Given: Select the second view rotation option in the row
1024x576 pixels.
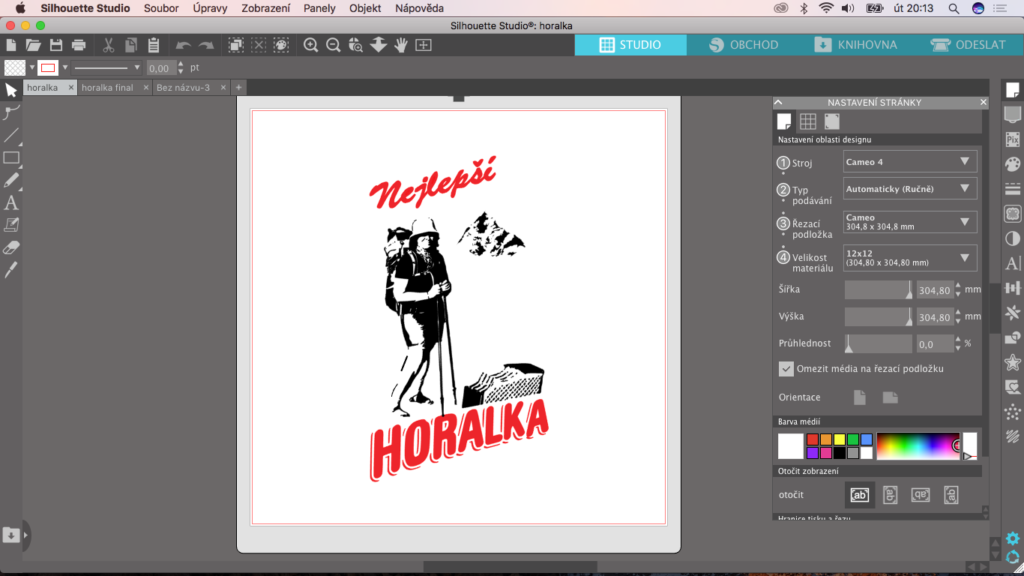Looking at the screenshot, I should [x=890, y=495].
